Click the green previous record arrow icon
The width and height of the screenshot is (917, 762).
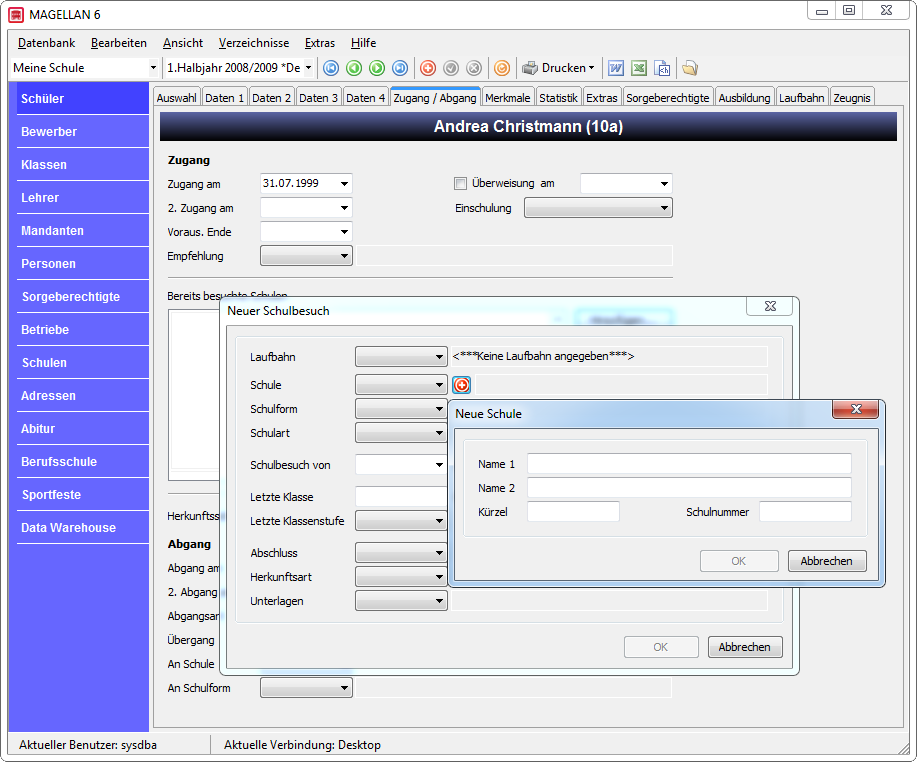pos(354,68)
